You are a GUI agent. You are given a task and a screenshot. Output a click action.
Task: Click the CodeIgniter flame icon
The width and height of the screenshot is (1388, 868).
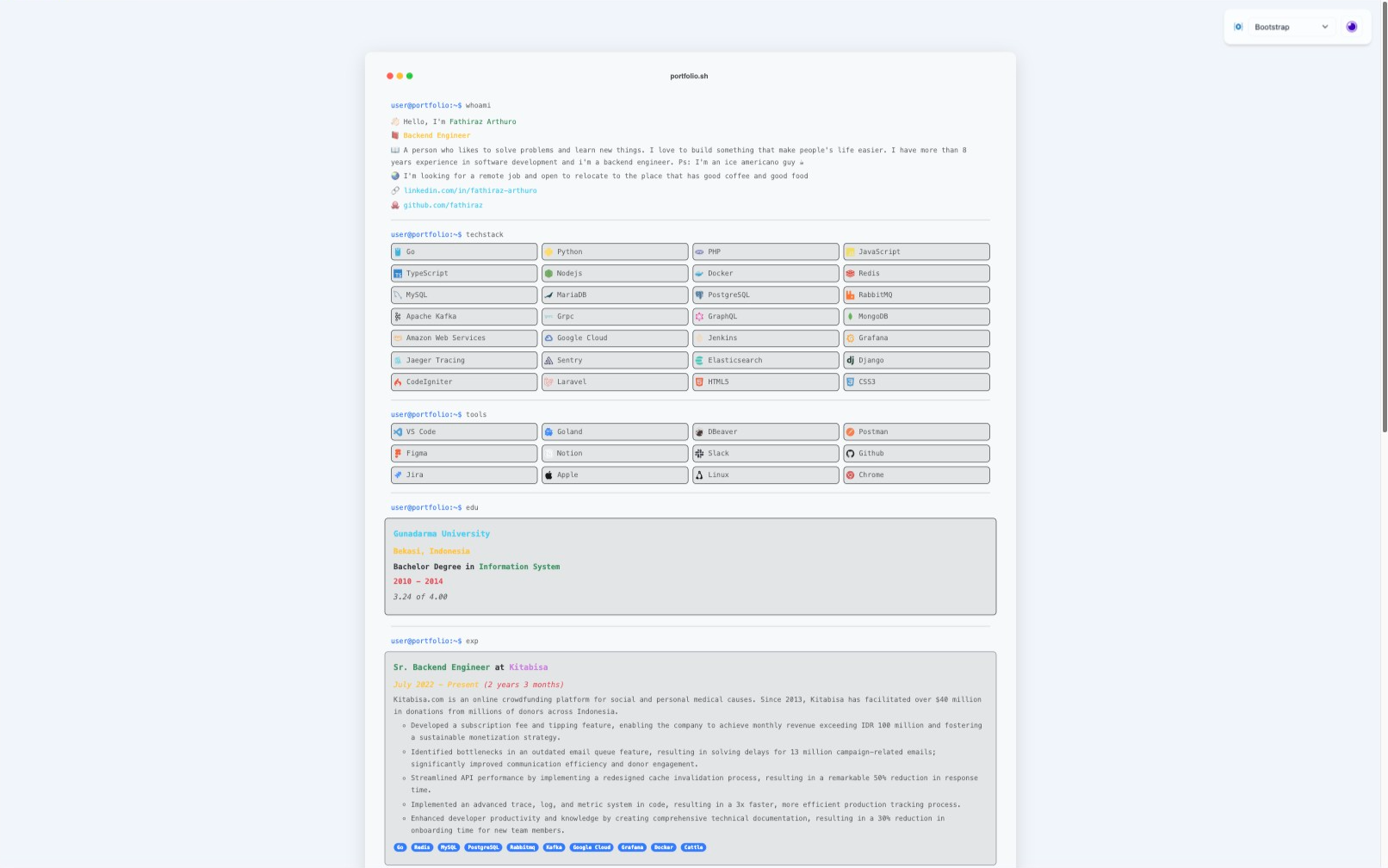pos(398,381)
